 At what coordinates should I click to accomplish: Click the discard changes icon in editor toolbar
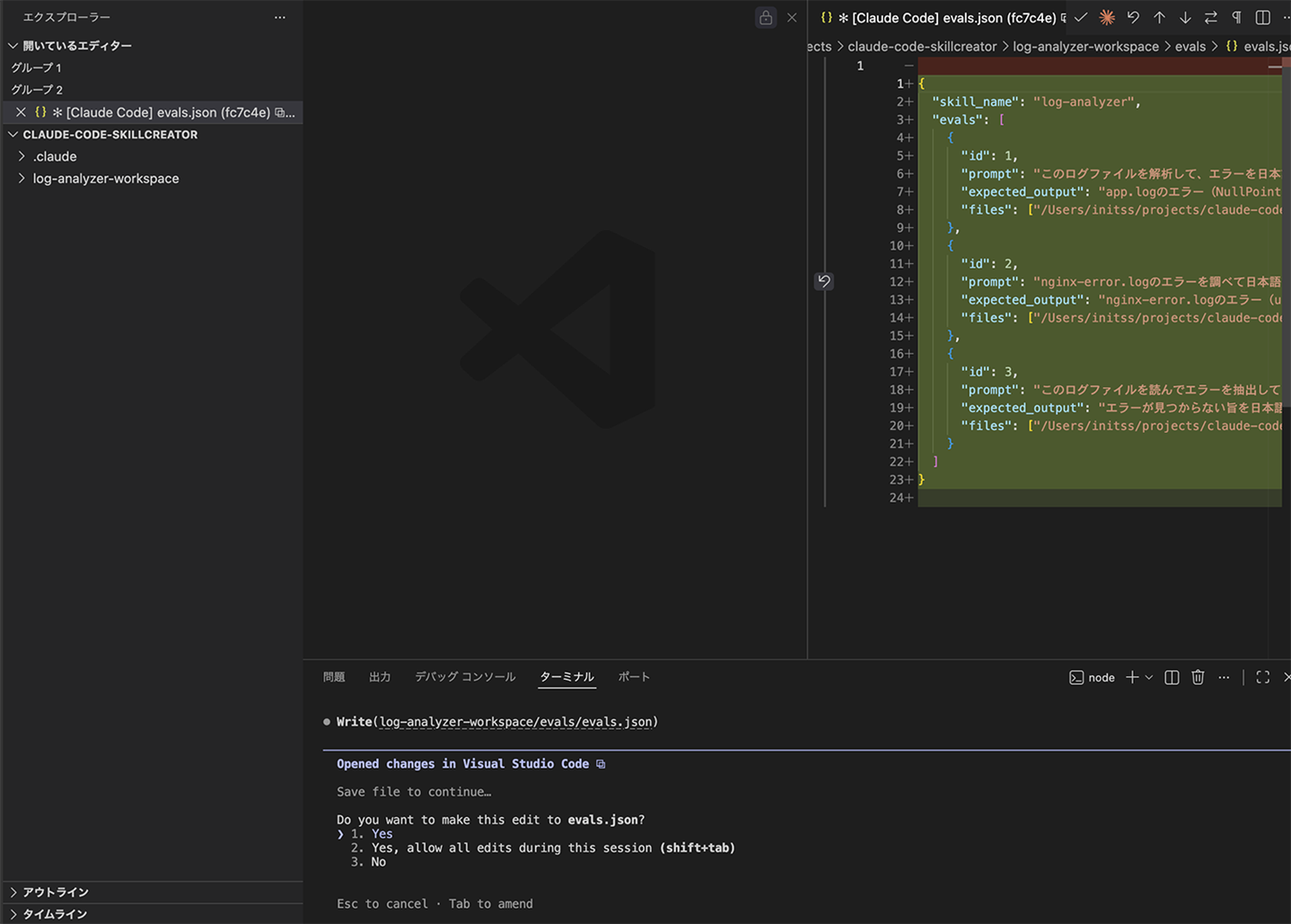tap(1133, 17)
